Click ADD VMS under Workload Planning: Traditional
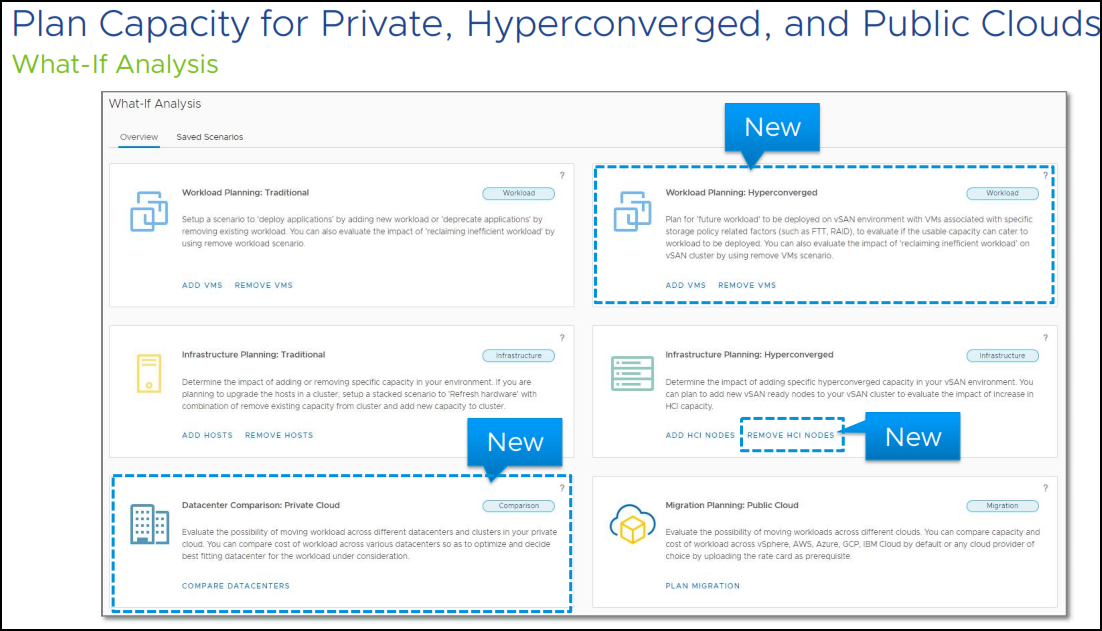 (x=202, y=285)
